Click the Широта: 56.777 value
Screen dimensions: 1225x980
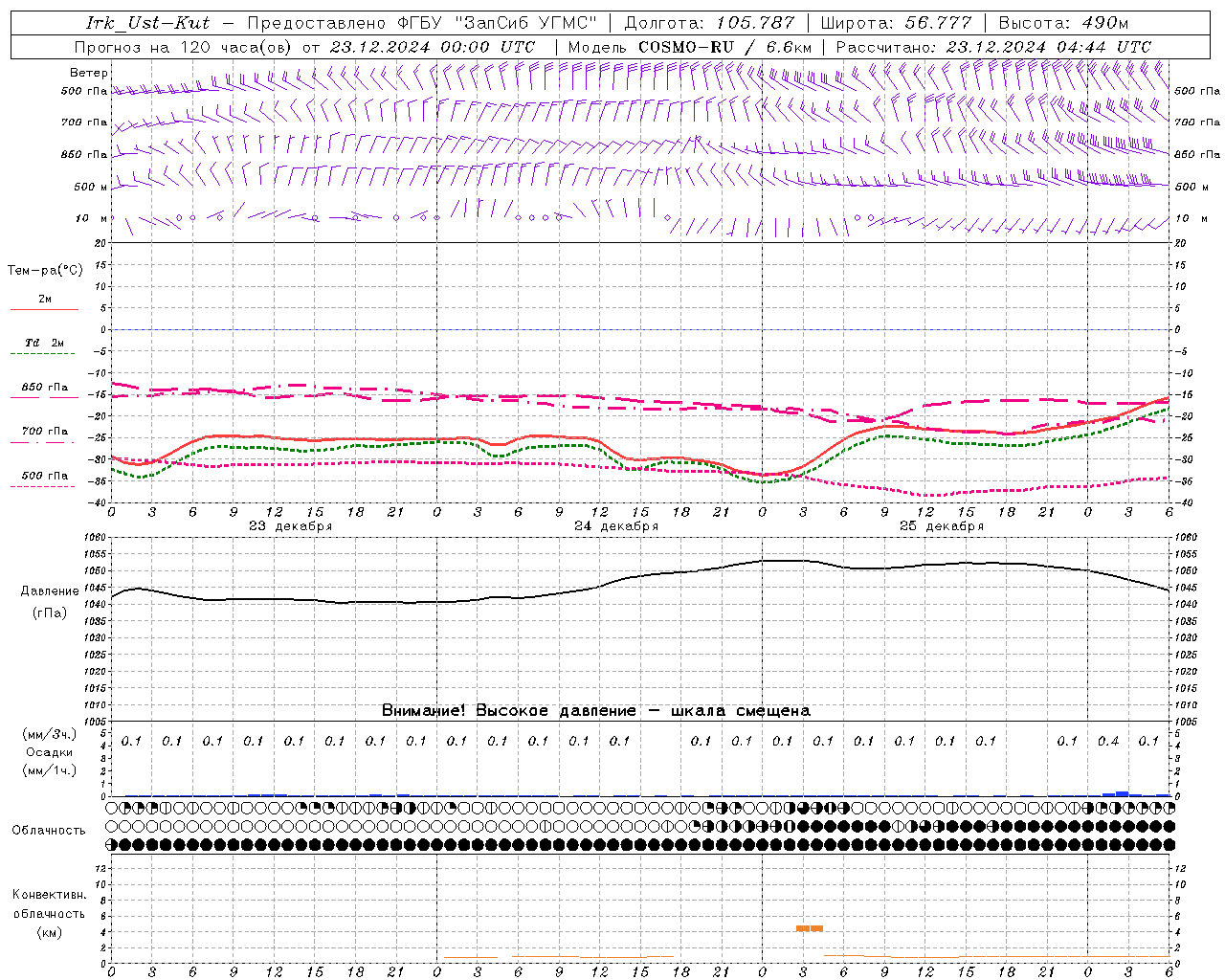896,23
